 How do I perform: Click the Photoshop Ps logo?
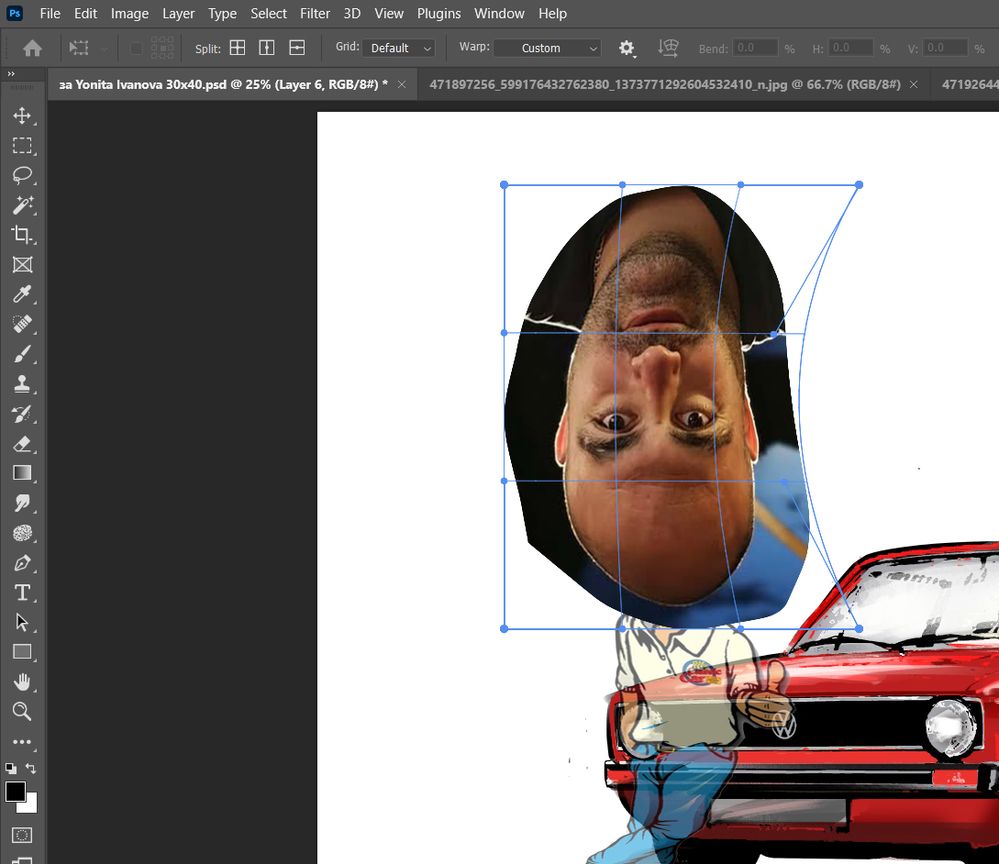coord(15,13)
